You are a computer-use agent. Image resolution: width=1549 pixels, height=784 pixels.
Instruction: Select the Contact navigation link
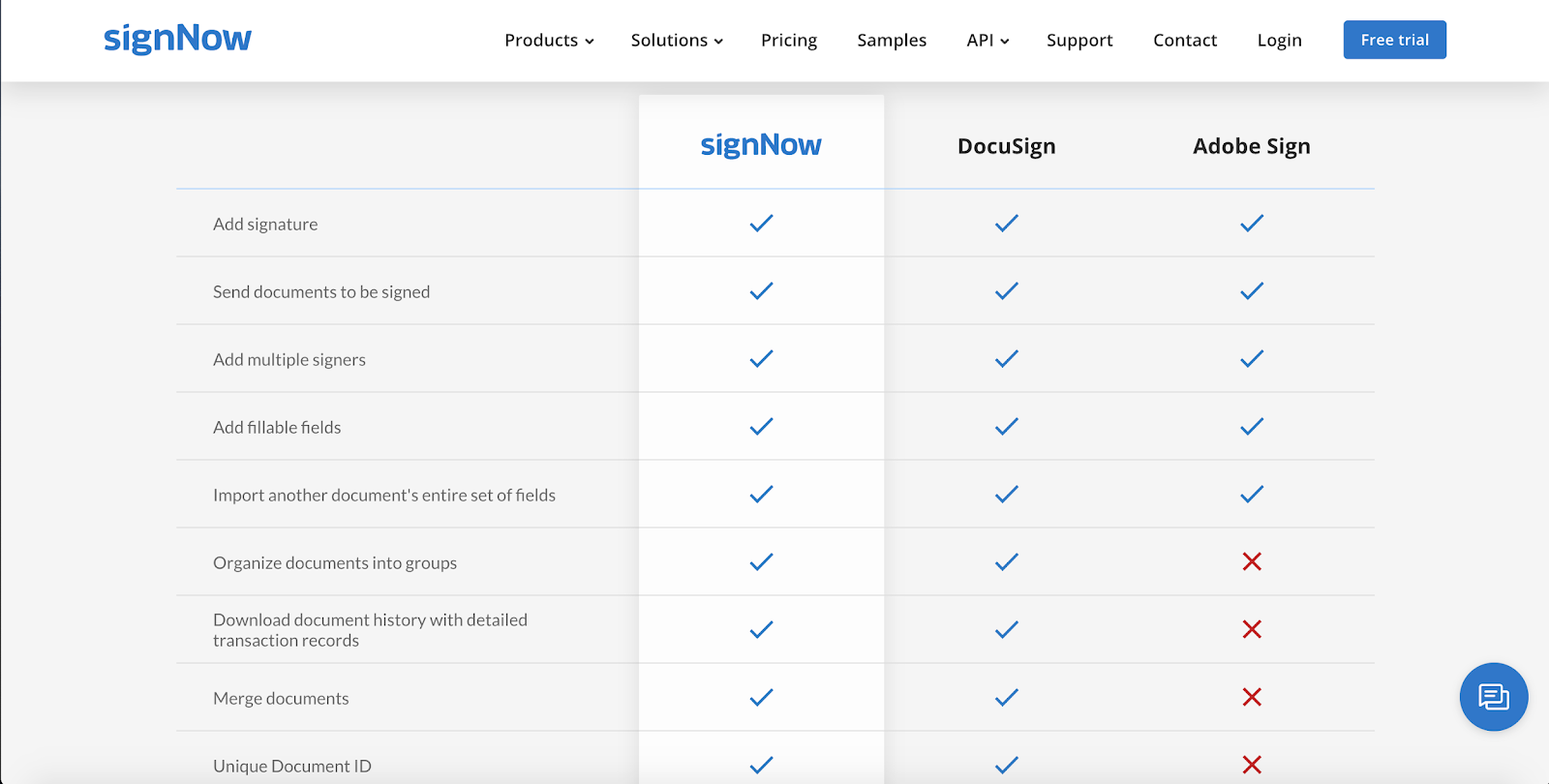[x=1185, y=41]
